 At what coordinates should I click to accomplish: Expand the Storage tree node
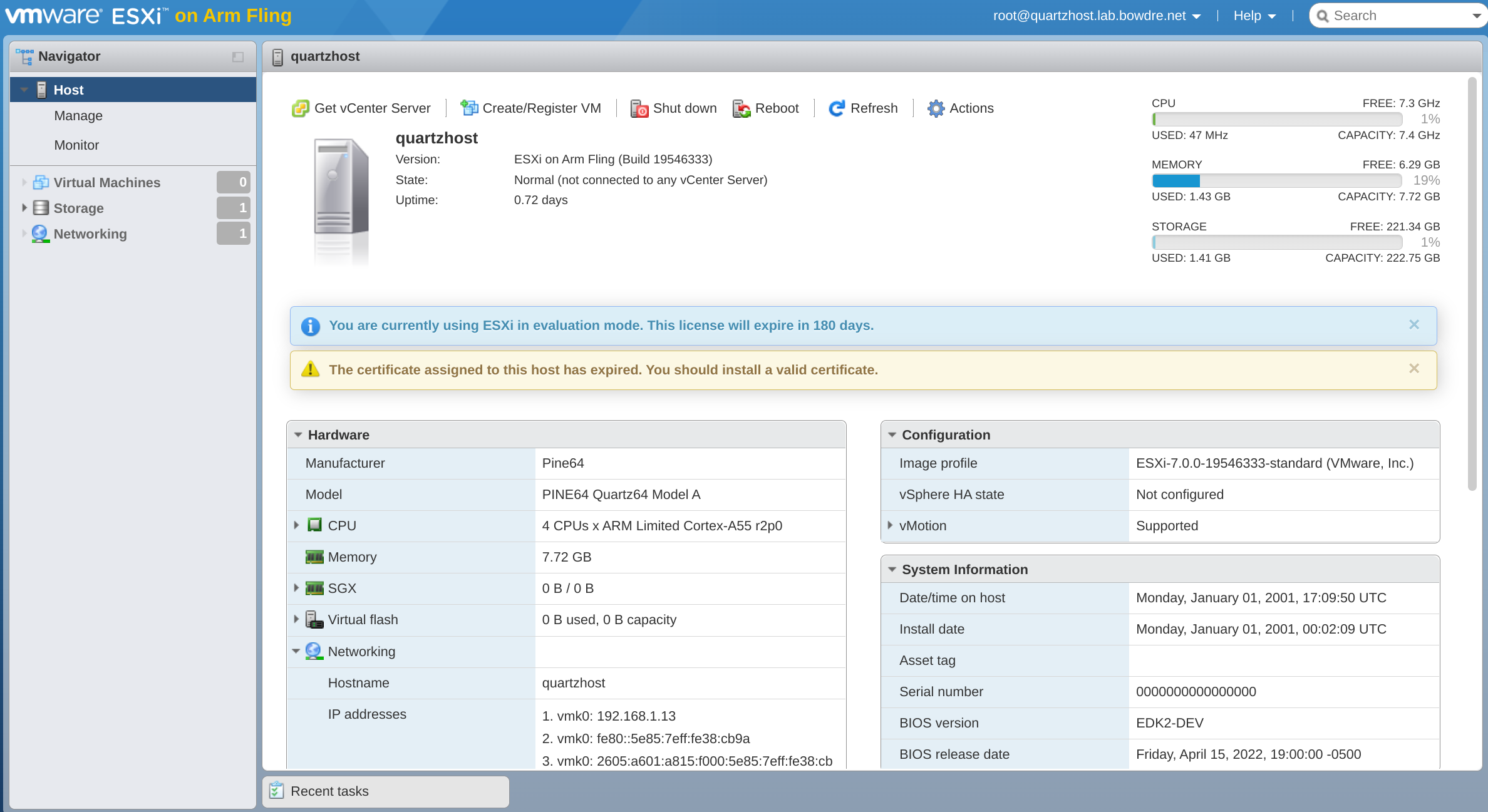click(24, 207)
